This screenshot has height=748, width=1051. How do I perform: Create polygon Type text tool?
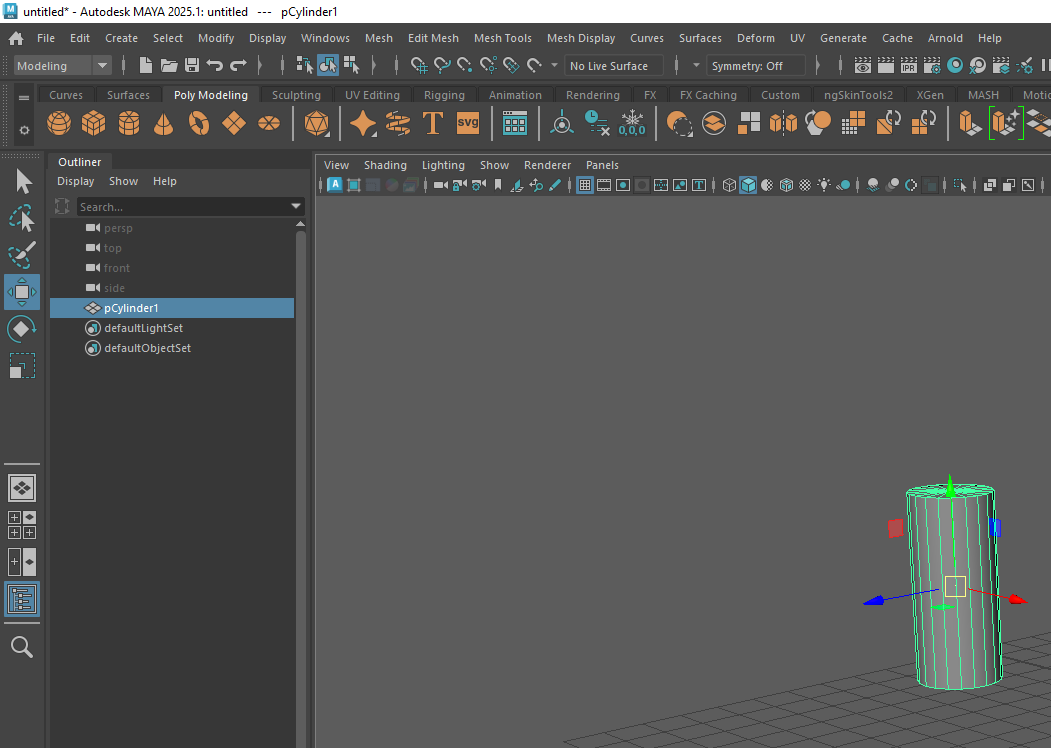click(433, 123)
